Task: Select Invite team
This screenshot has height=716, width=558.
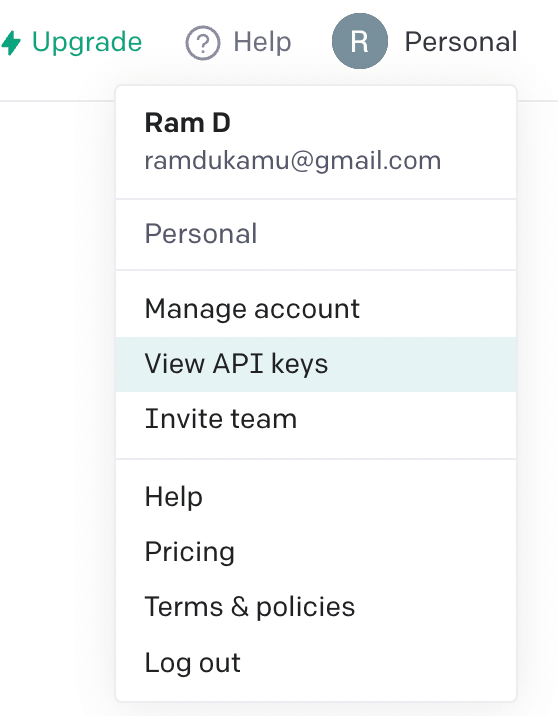Action: tap(316, 419)
